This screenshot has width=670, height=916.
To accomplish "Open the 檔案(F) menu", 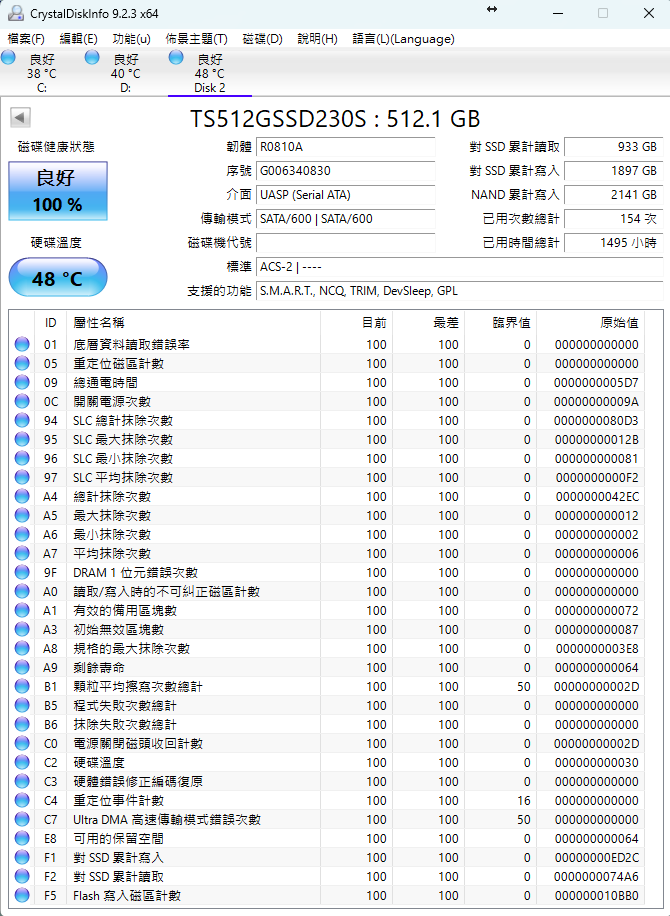I will pos(26,39).
